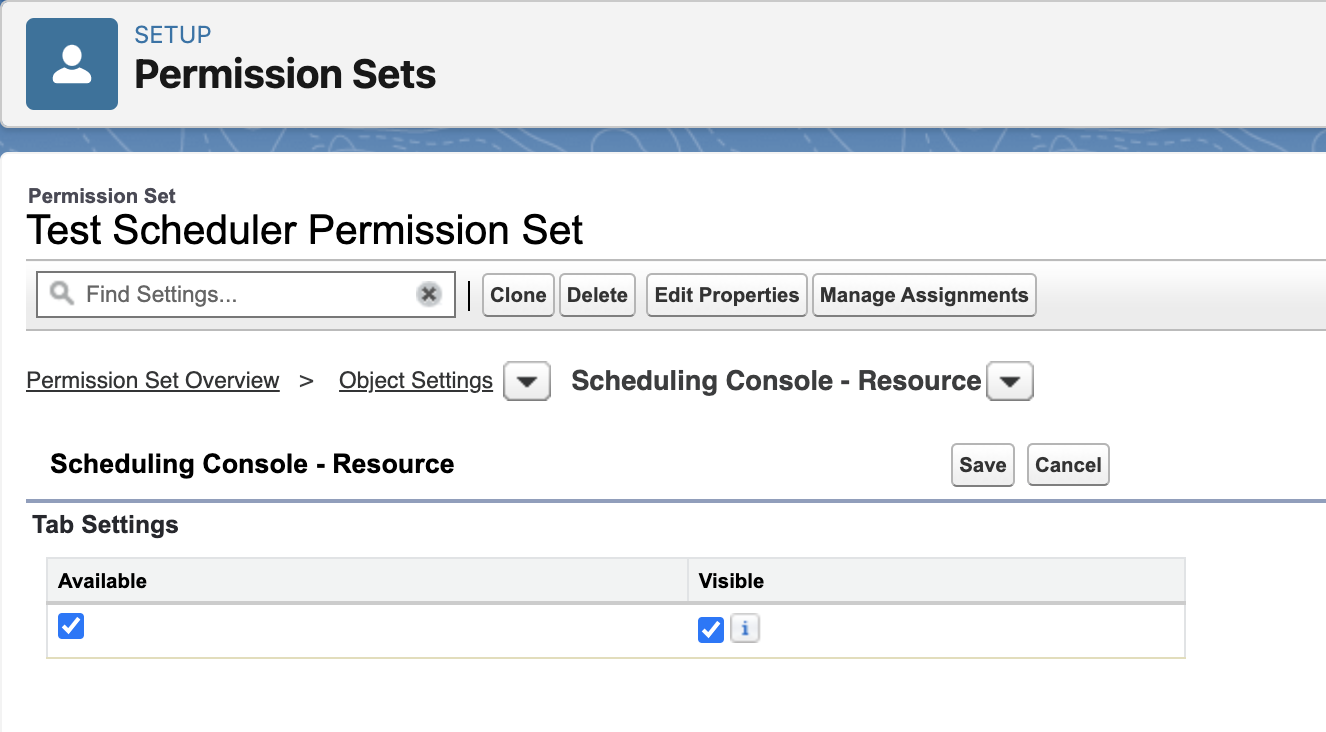Expand the dropdown next to Object Settings
Screen dimensions: 1326x732
(x=527, y=382)
